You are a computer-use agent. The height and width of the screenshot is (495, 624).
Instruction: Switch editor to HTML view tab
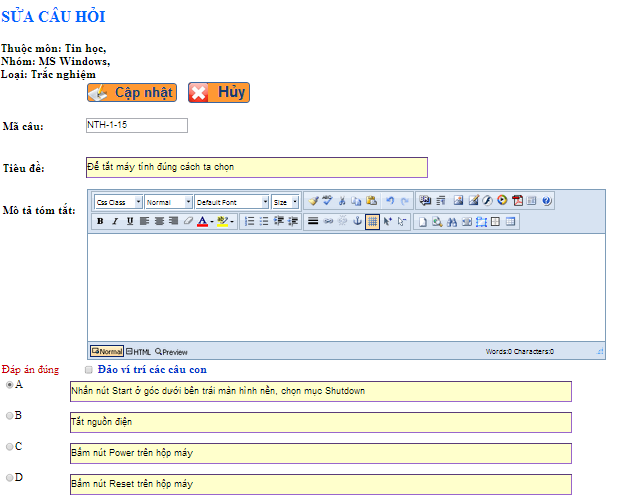tap(138, 352)
